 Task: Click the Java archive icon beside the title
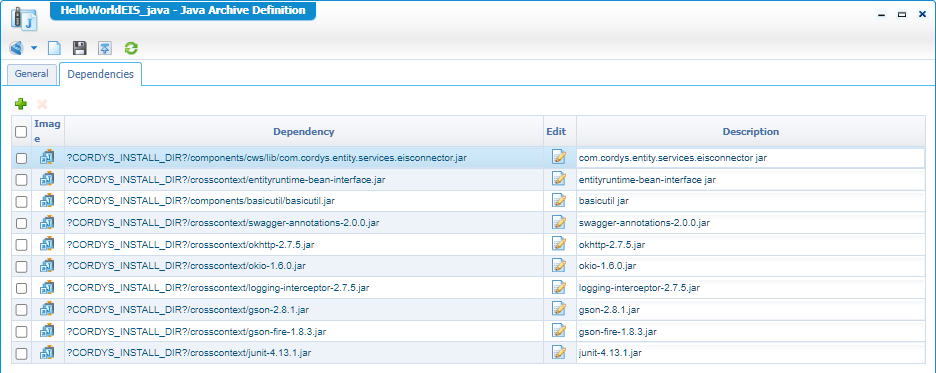pos(24,19)
